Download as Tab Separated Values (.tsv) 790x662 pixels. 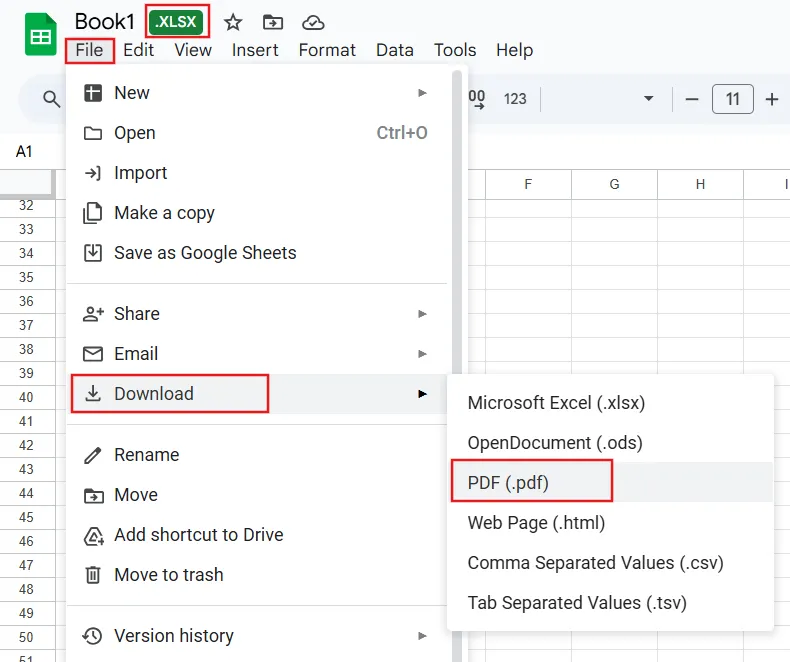(610, 603)
